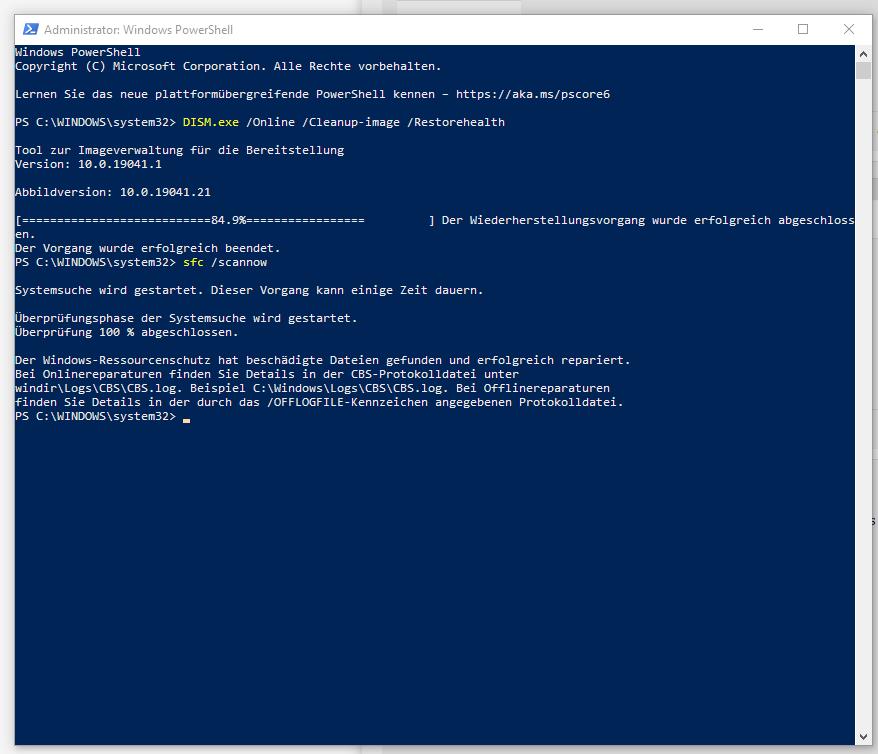Screen dimensions: 878x754
Task: Click 'Systemsuche wird gestartet' line
Action: pos(249,290)
